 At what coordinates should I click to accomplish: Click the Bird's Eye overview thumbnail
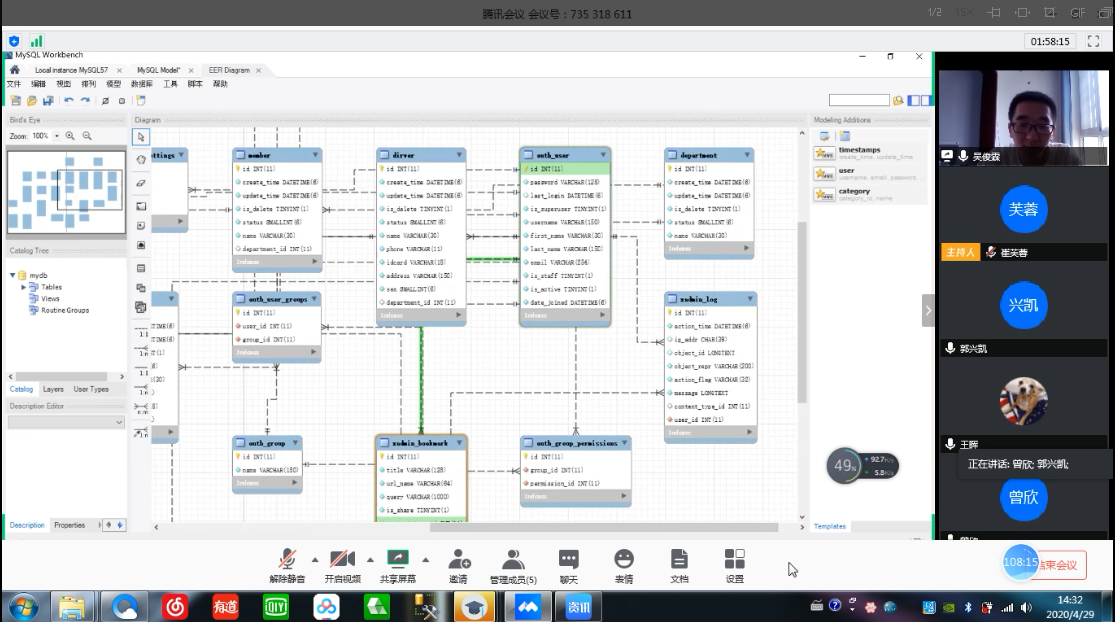pos(66,194)
